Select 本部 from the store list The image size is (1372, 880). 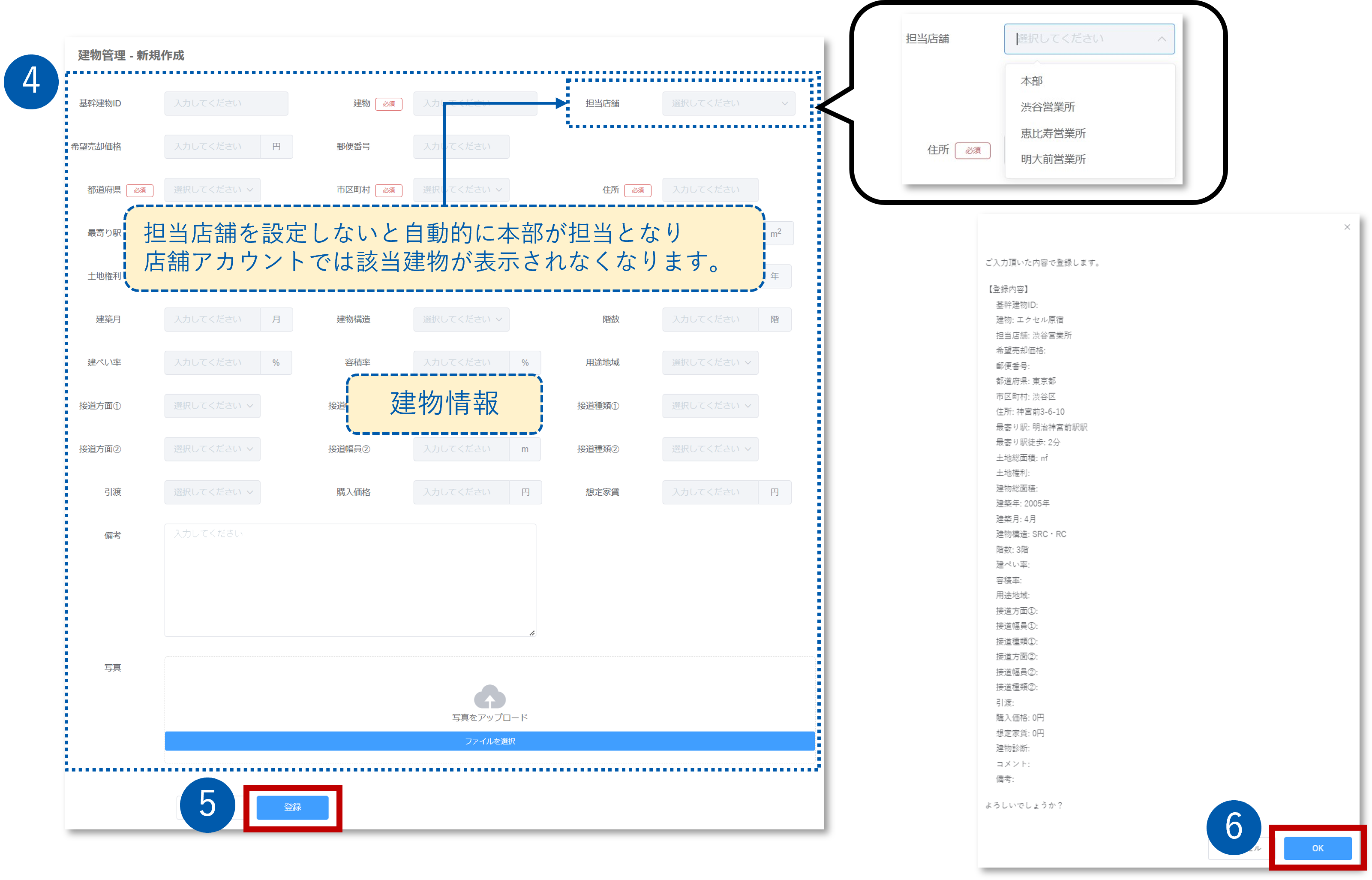point(1031,81)
